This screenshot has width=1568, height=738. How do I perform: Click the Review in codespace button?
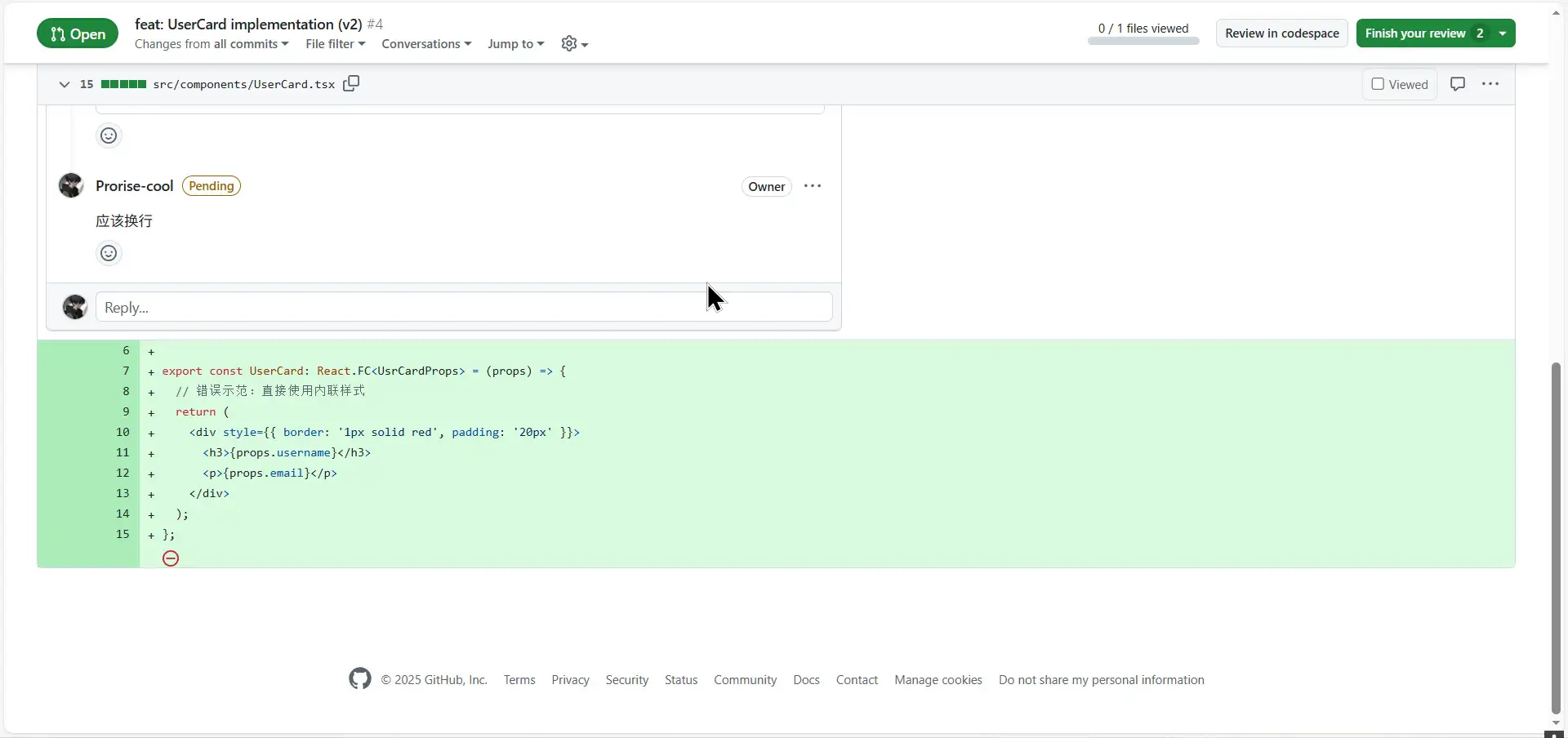[x=1281, y=33]
